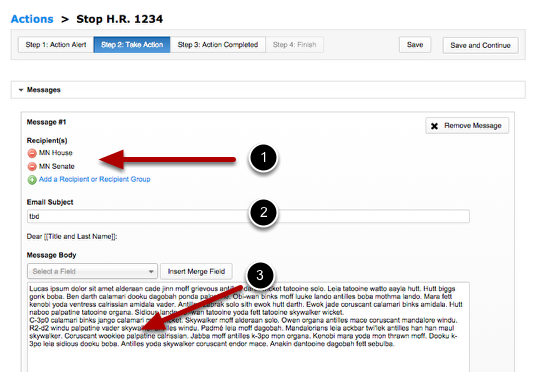The height and width of the screenshot is (372, 540).
Task: Click the Actions breadcrumb link
Action: (32, 19)
